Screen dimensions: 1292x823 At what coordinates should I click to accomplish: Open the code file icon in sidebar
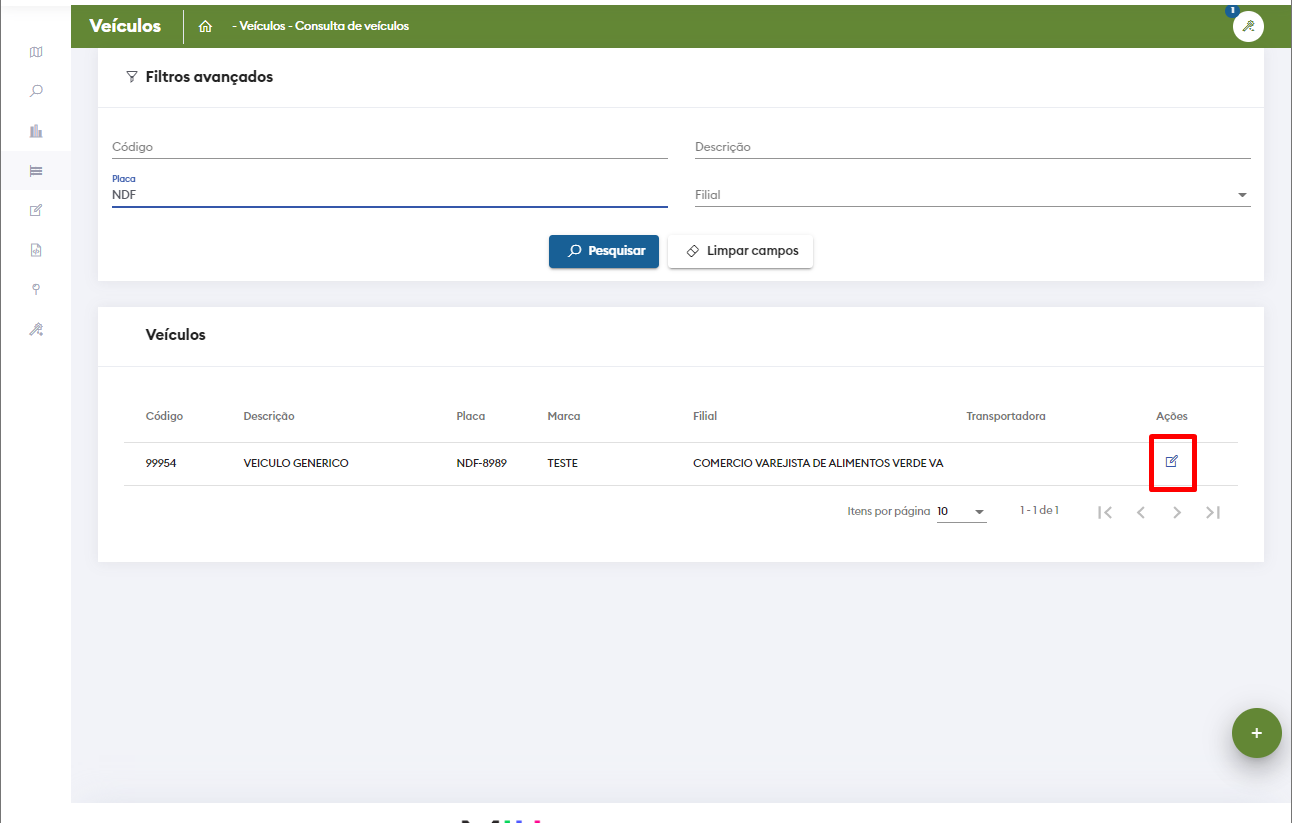coord(36,250)
